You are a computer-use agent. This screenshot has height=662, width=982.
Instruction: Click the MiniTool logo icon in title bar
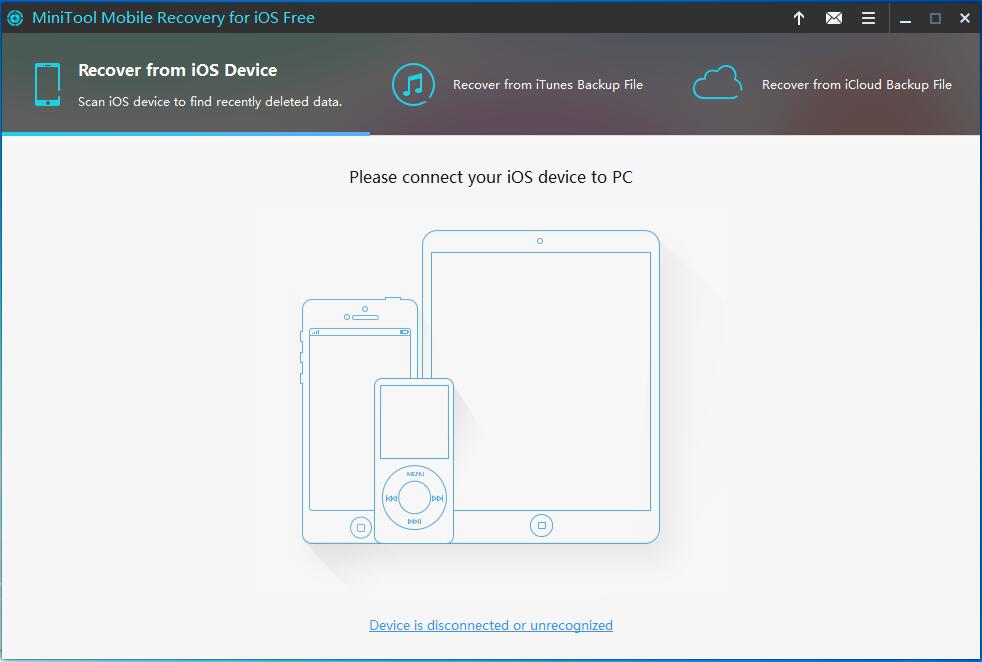pos(15,18)
